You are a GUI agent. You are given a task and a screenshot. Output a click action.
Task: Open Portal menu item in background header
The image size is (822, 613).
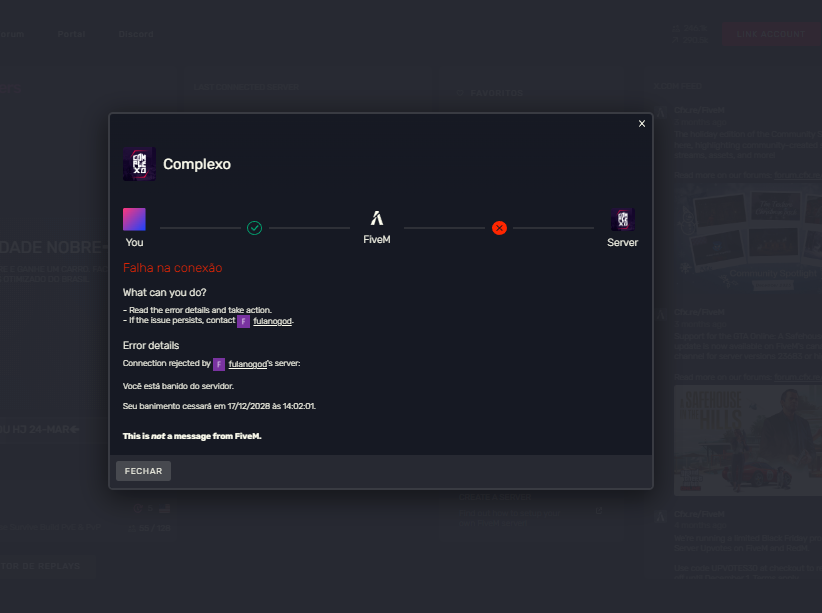[71, 34]
